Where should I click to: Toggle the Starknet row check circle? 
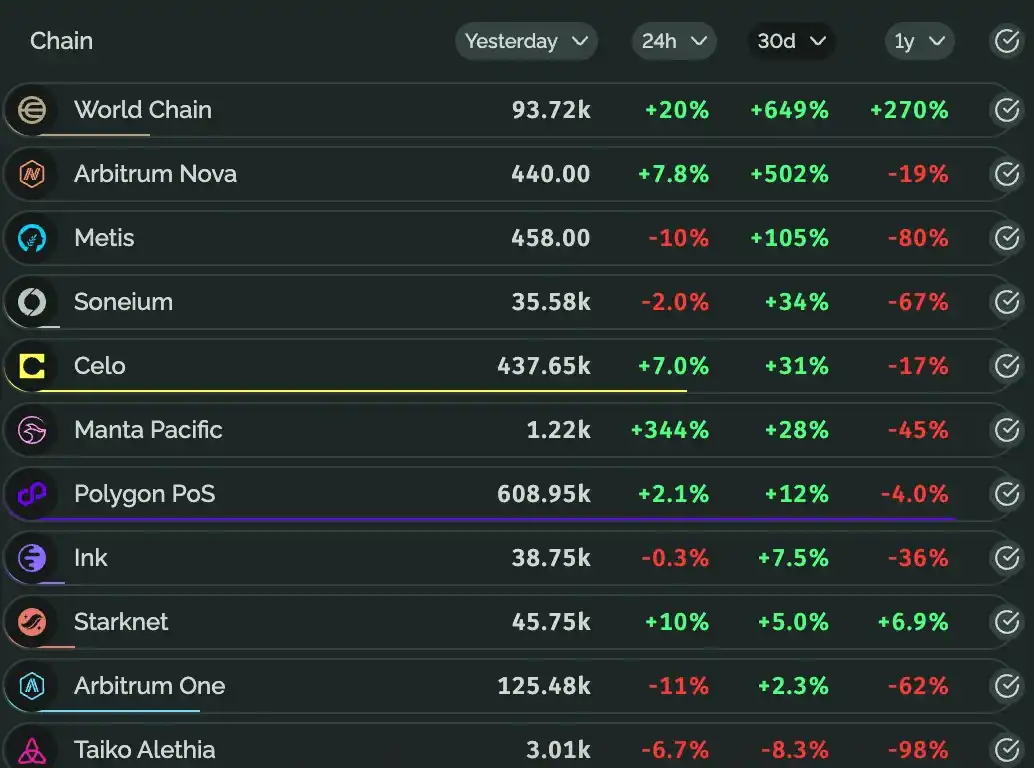tap(1007, 622)
